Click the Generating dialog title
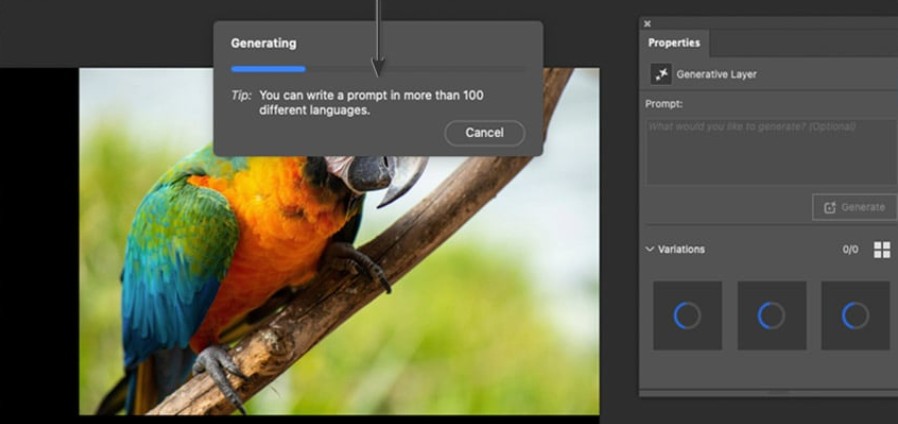This screenshot has height=424, width=898. (x=263, y=43)
